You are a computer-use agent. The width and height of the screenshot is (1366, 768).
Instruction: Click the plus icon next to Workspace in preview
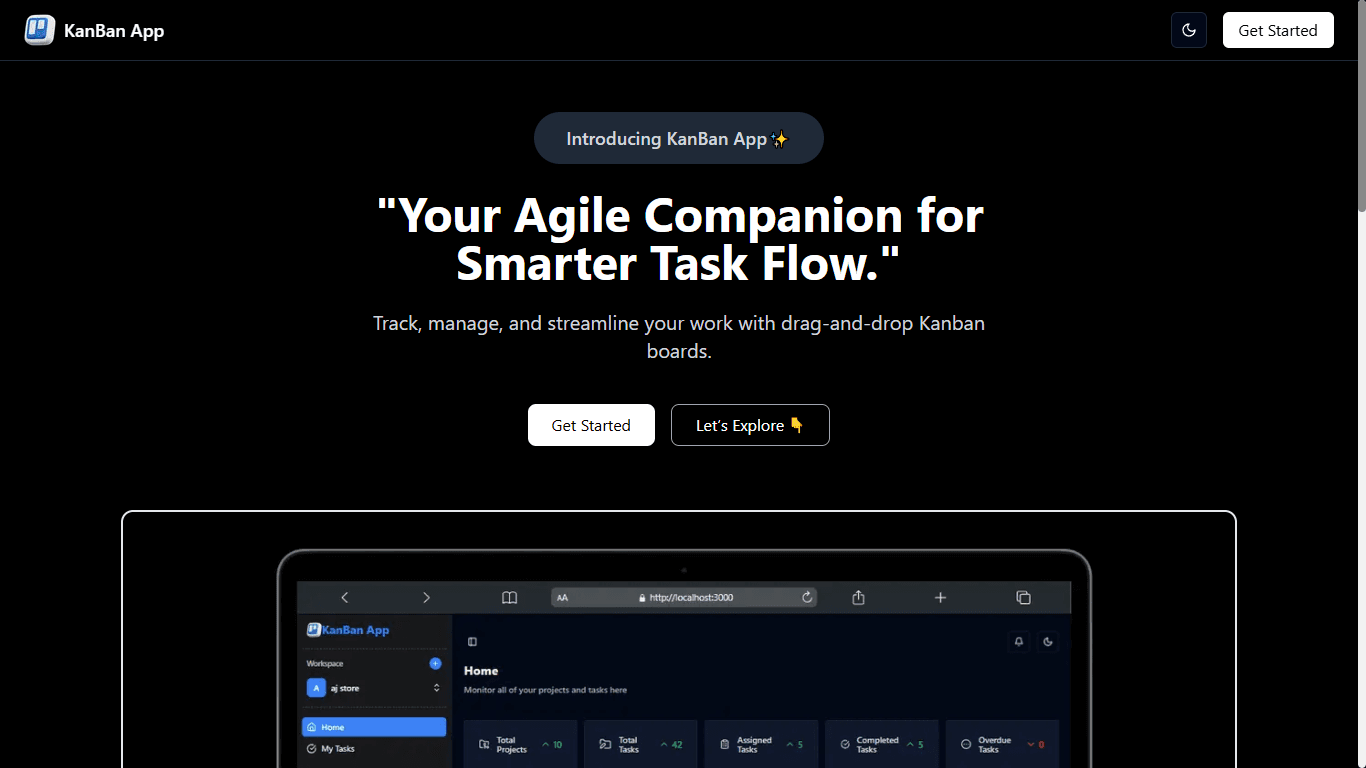coord(435,663)
